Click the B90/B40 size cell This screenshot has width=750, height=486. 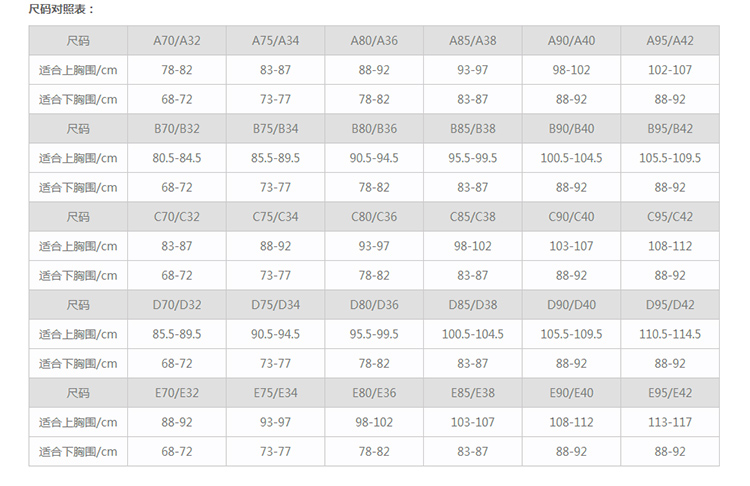tap(571, 129)
